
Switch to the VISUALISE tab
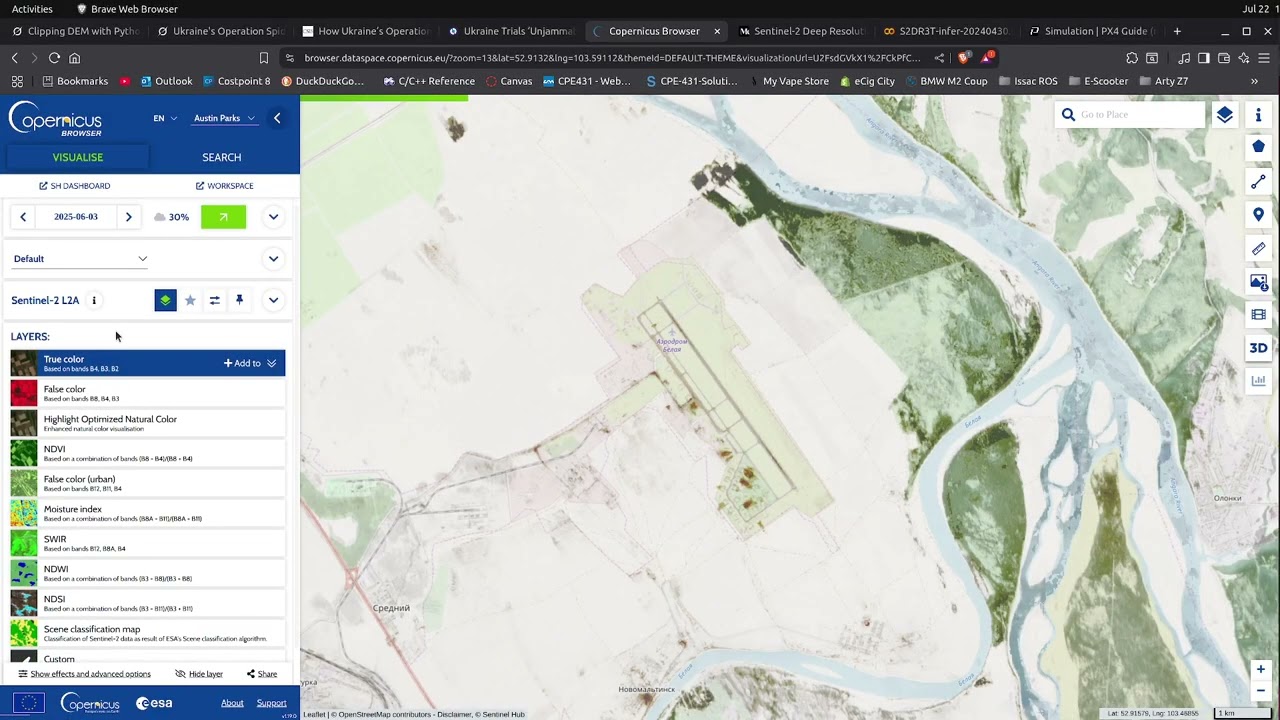pyautogui.click(x=78, y=157)
